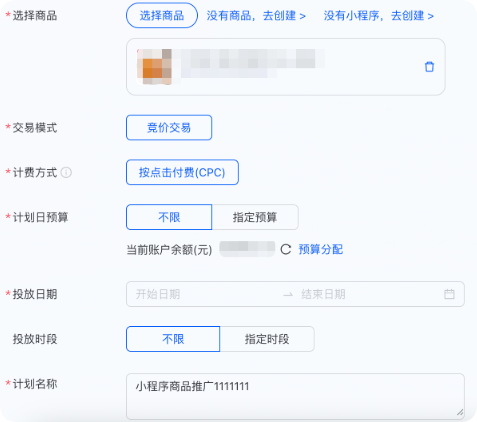Select 竞价交易 trading mode

point(169,128)
